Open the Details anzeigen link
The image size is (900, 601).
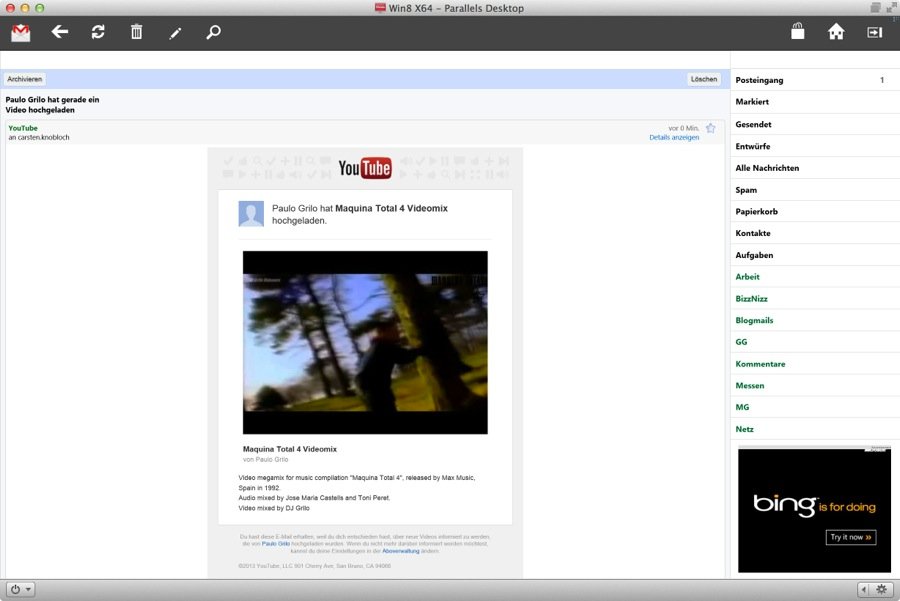tap(674, 138)
